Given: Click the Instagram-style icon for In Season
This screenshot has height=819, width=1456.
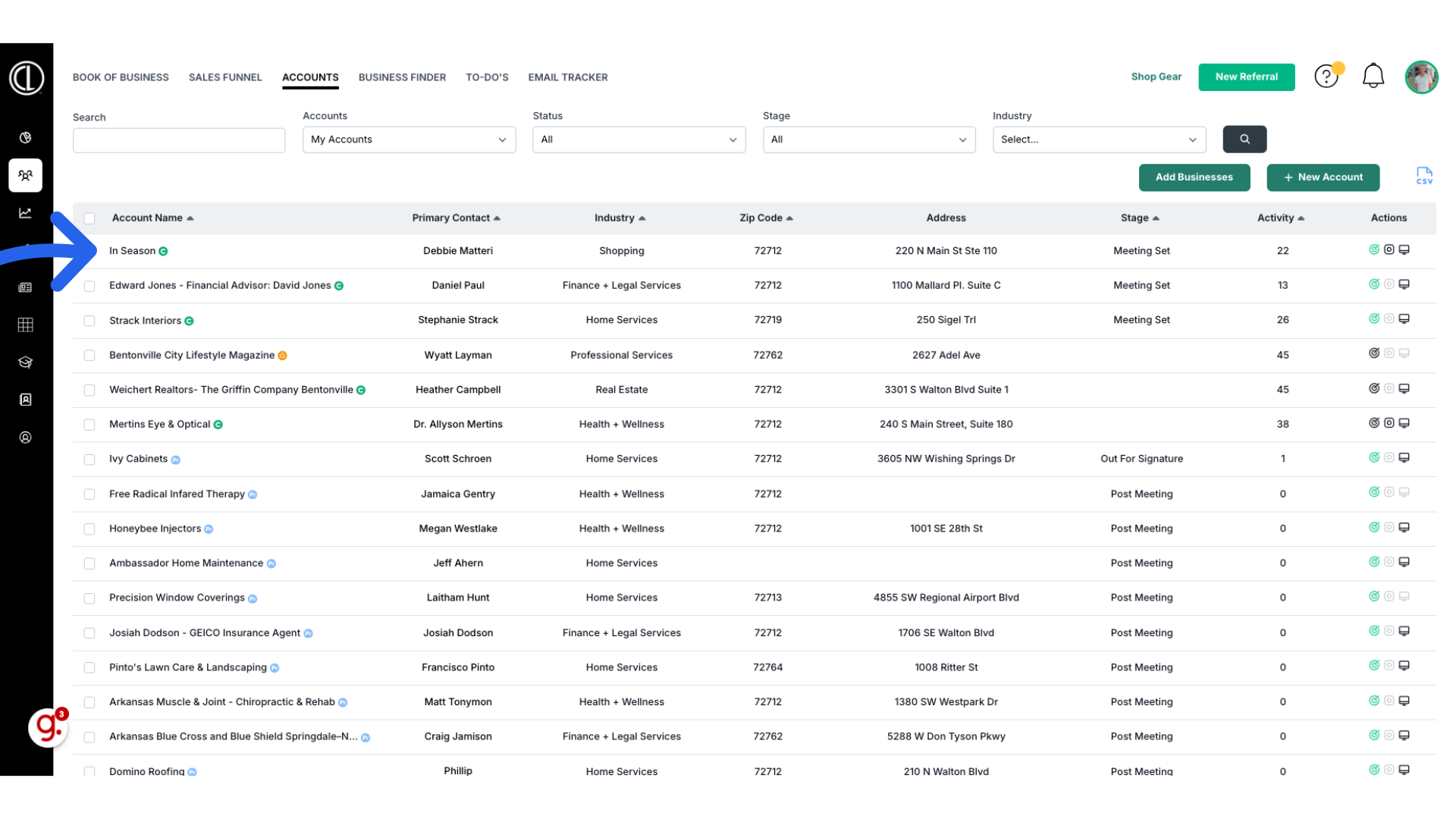Looking at the screenshot, I should (1389, 249).
